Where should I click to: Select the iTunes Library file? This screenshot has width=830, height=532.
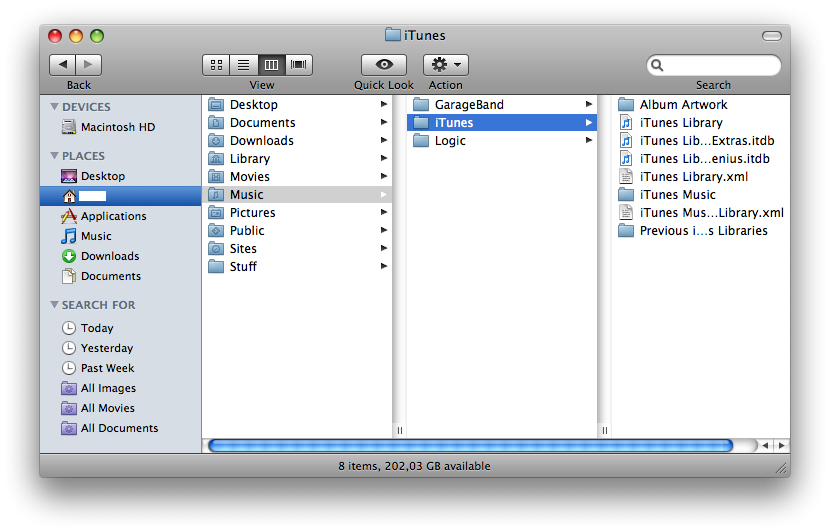701,122
